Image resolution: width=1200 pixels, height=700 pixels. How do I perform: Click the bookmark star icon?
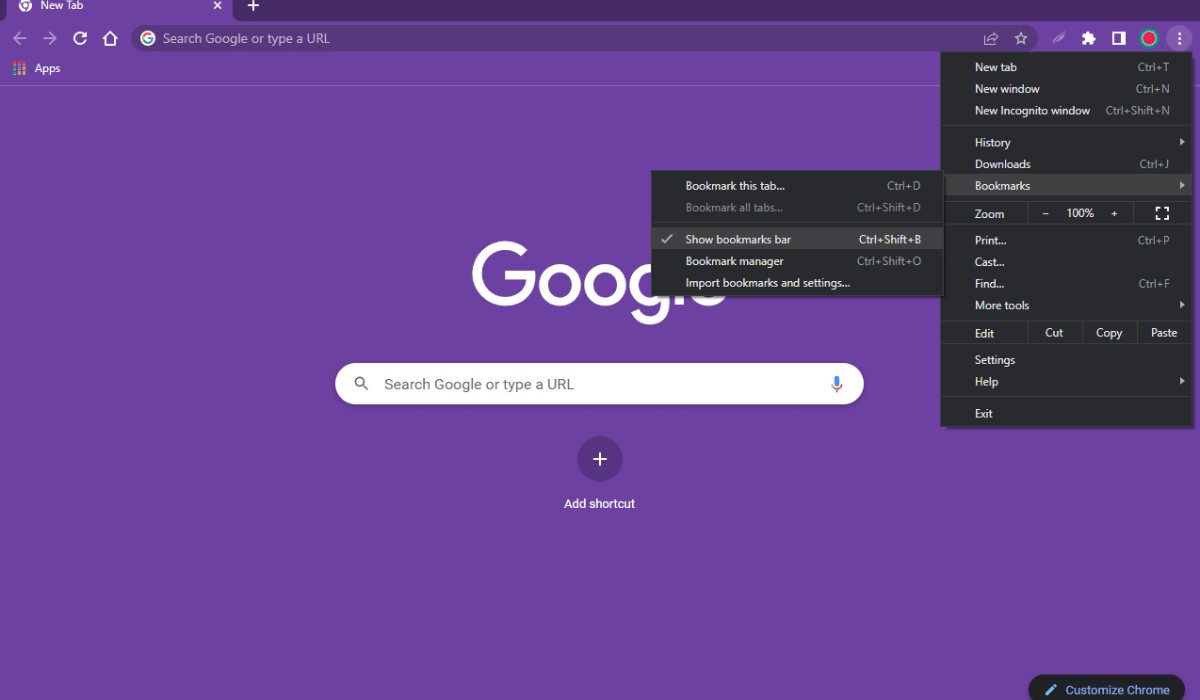[1021, 39]
